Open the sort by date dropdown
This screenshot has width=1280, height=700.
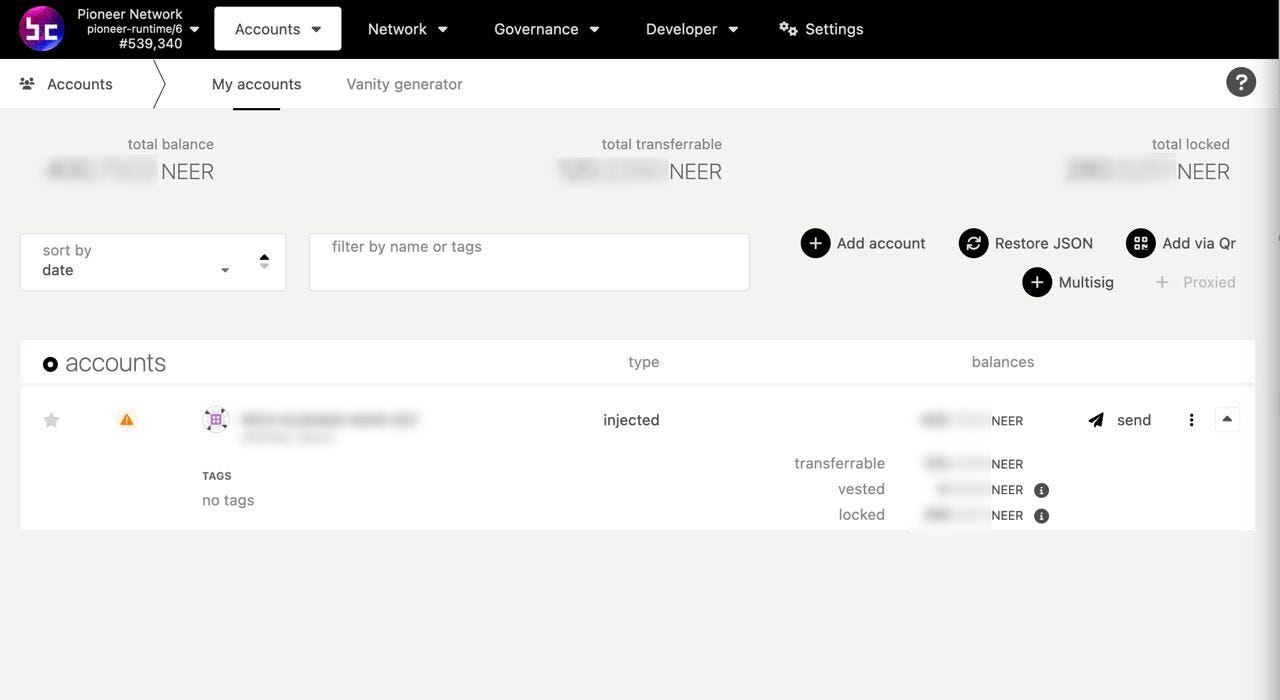[x=153, y=262]
